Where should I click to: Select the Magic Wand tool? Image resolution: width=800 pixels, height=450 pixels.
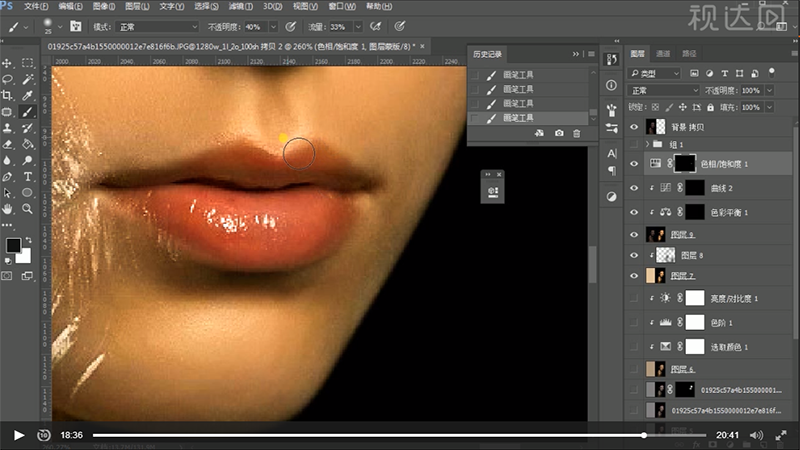point(28,79)
